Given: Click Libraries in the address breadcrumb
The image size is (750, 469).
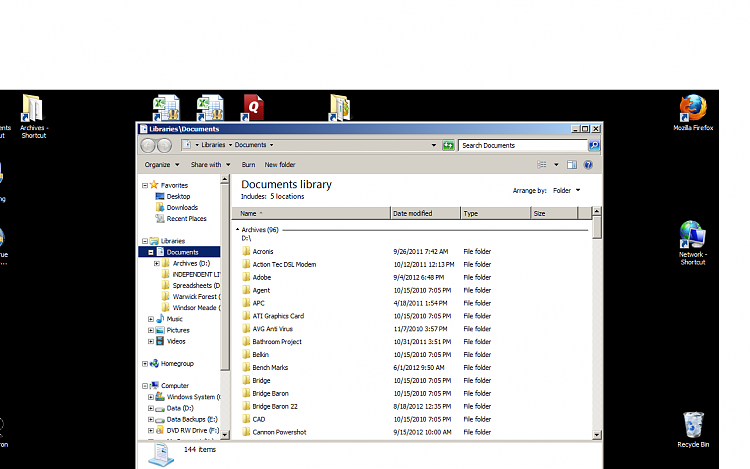Looking at the screenshot, I should pyautogui.click(x=213, y=145).
